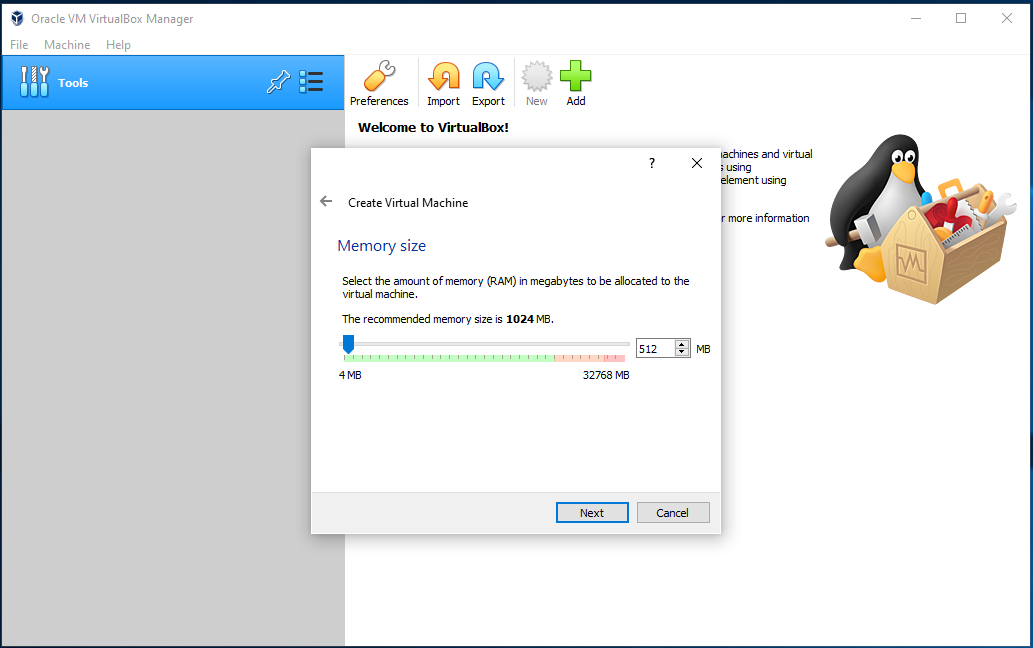
Task: Open the File menu
Action: coord(19,45)
